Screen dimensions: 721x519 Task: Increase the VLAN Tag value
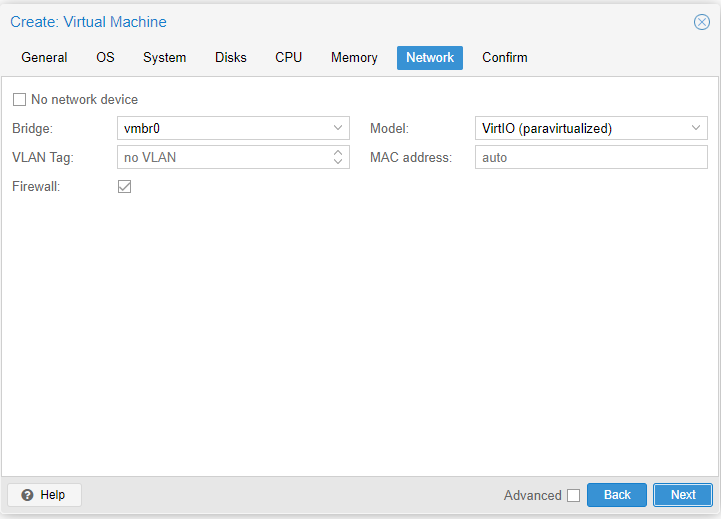coord(338,152)
